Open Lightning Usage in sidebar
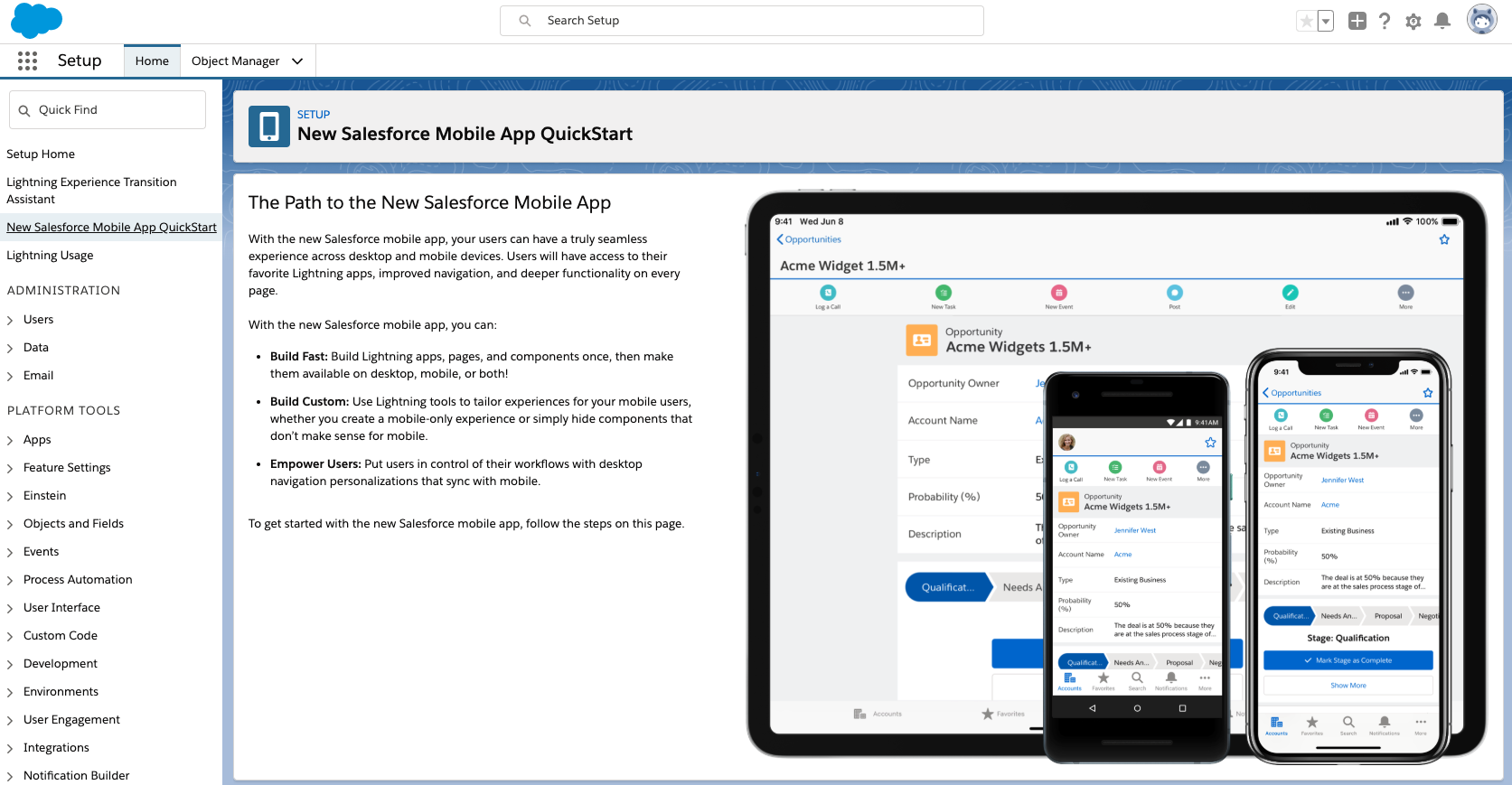1512x785 pixels. tap(50, 256)
